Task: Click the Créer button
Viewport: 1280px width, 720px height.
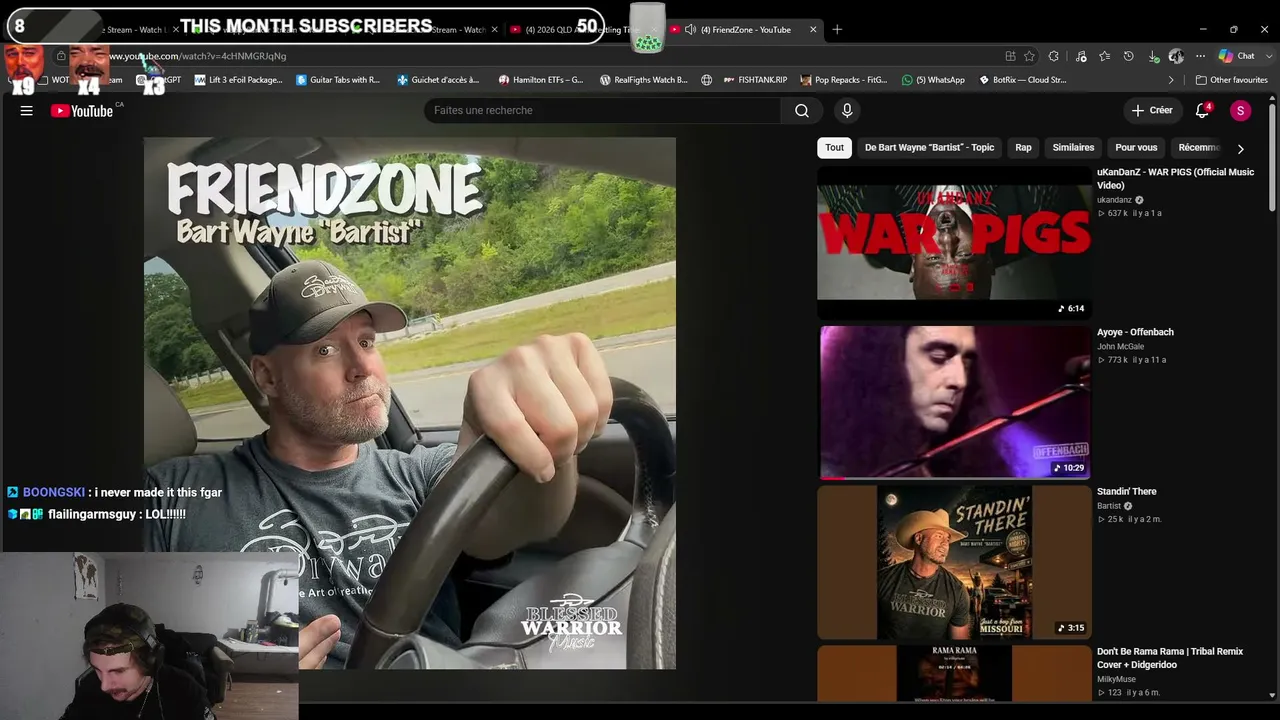Action: 1152,110
